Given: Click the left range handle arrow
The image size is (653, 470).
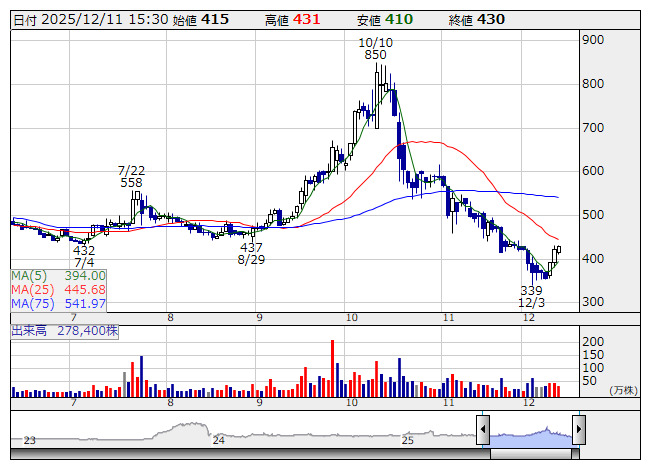Looking at the screenshot, I should click(483, 429).
